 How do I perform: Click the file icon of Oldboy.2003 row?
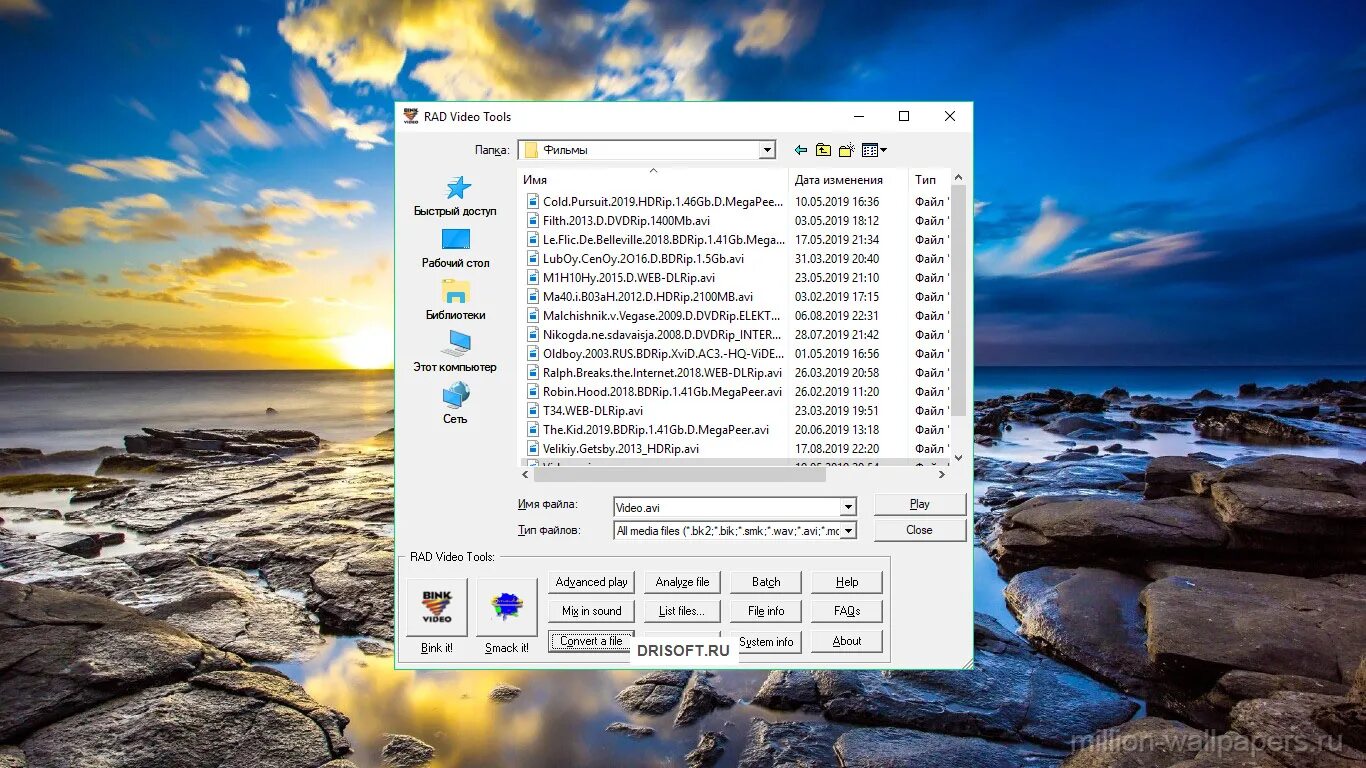(532, 354)
